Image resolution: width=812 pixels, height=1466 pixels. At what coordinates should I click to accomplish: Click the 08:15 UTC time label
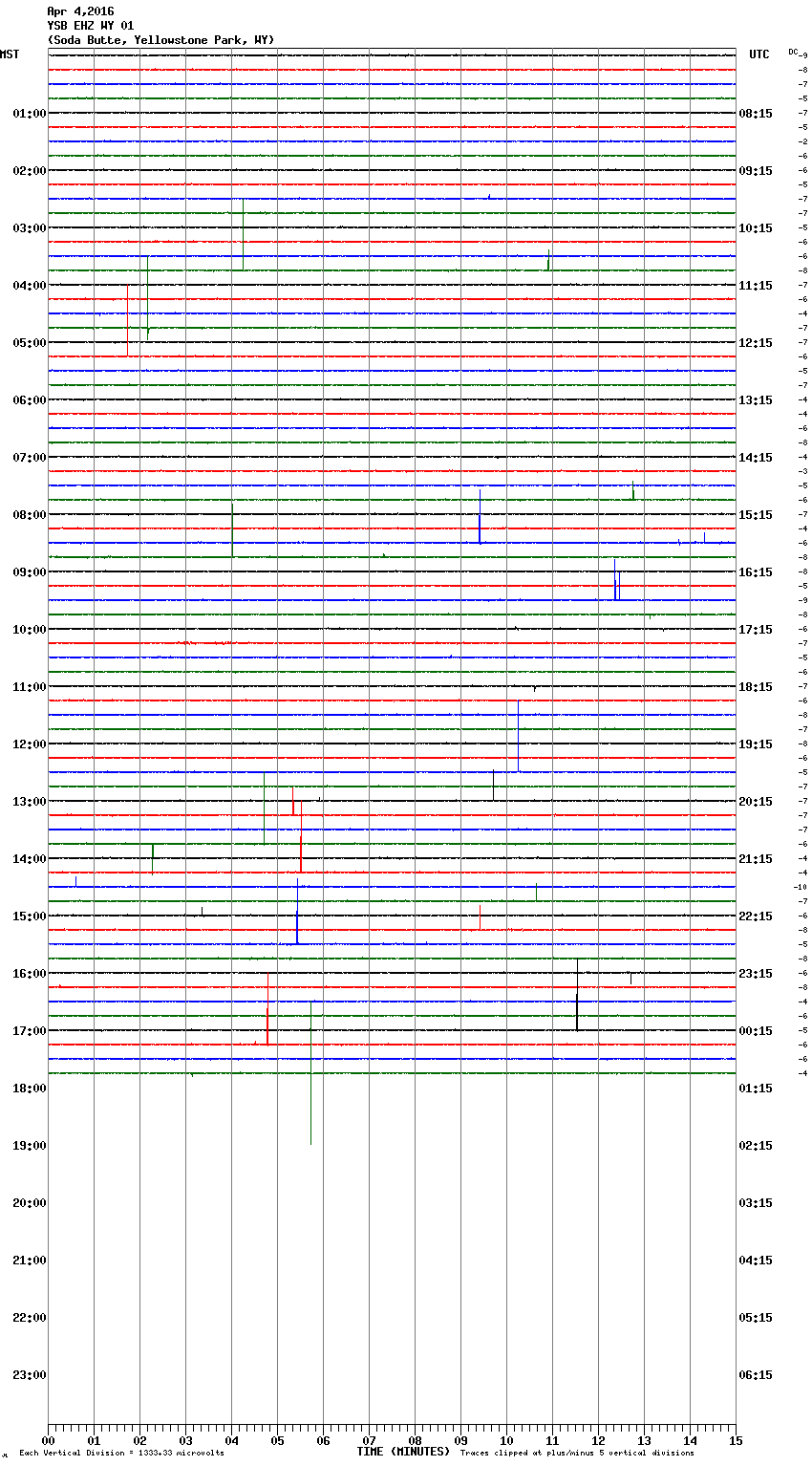[x=756, y=114]
